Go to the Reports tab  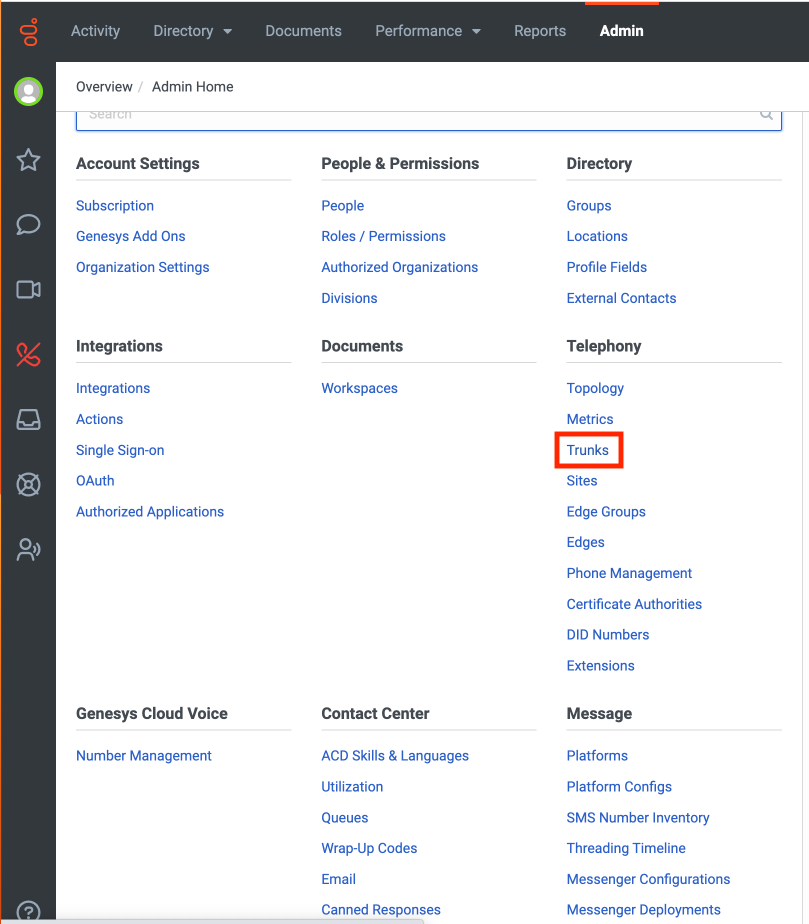coord(540,31)
